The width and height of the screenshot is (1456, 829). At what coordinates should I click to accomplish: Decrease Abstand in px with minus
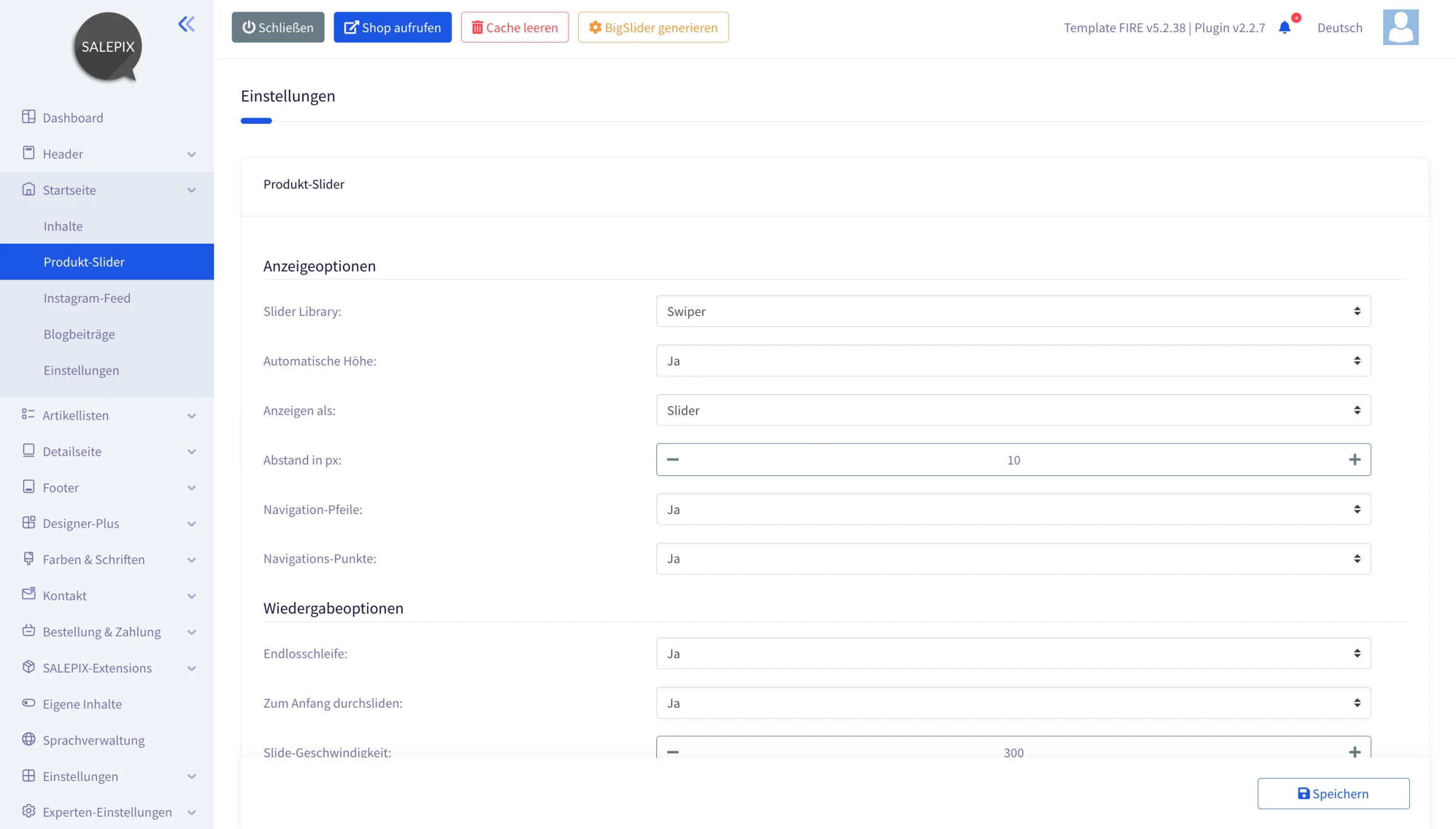click(x=673, y=460)
